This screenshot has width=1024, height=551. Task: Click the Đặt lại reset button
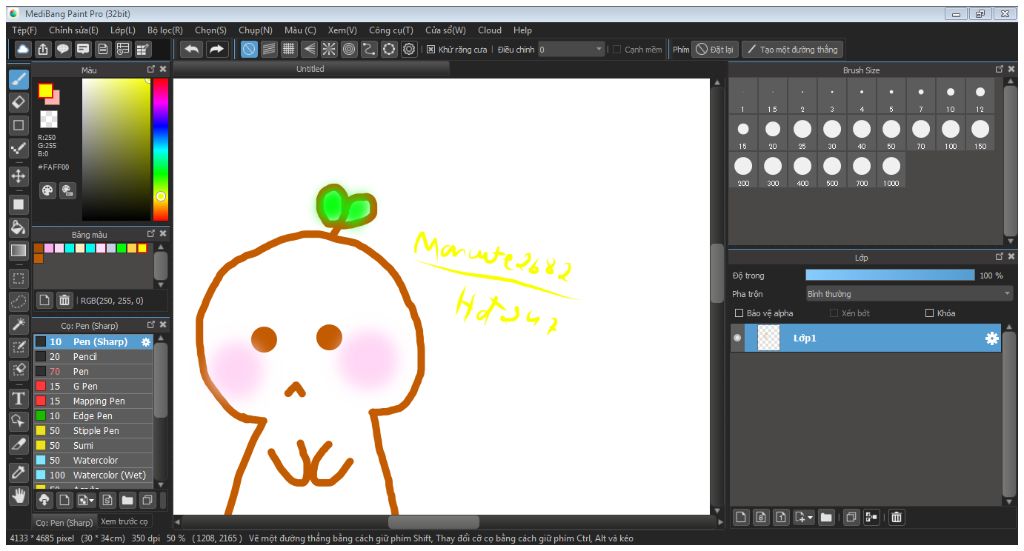714,50
